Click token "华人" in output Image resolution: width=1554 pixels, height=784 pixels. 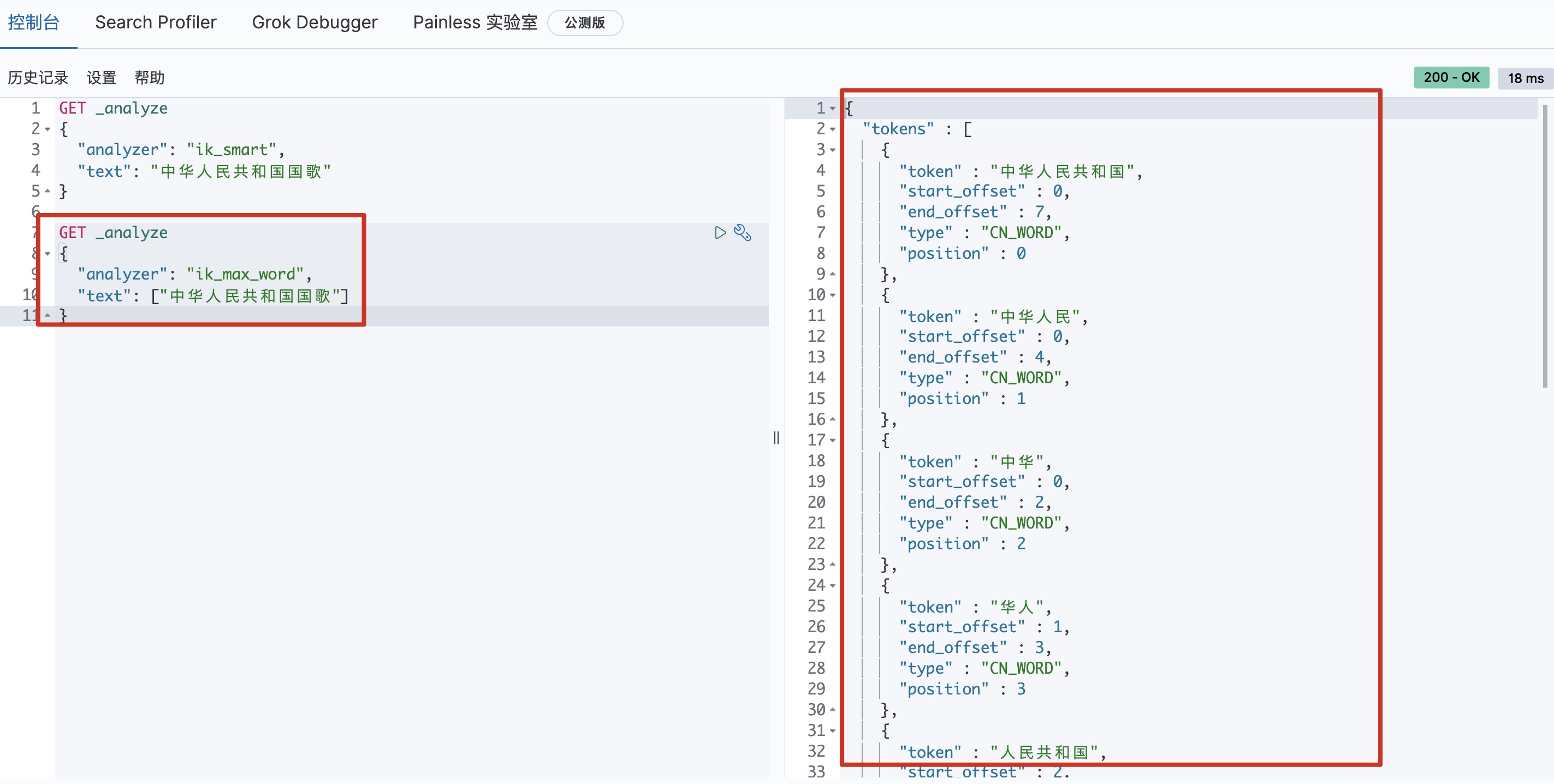1017,607
